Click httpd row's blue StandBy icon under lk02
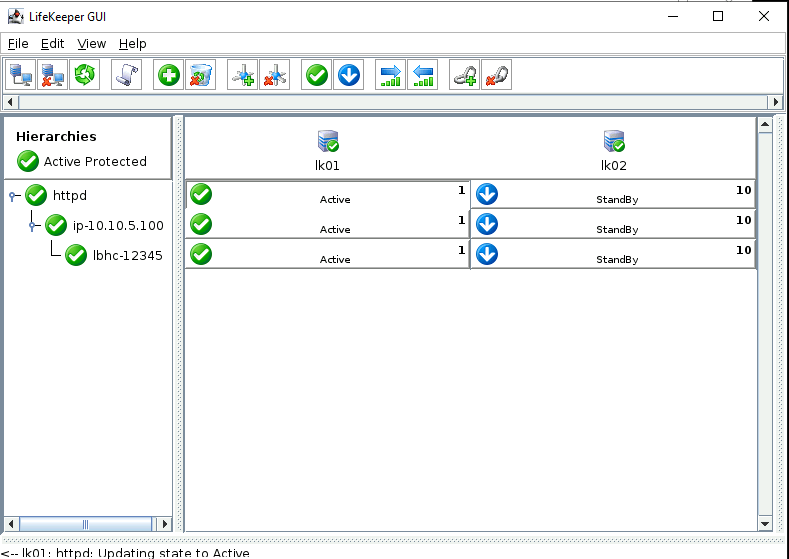 point(487,194)
